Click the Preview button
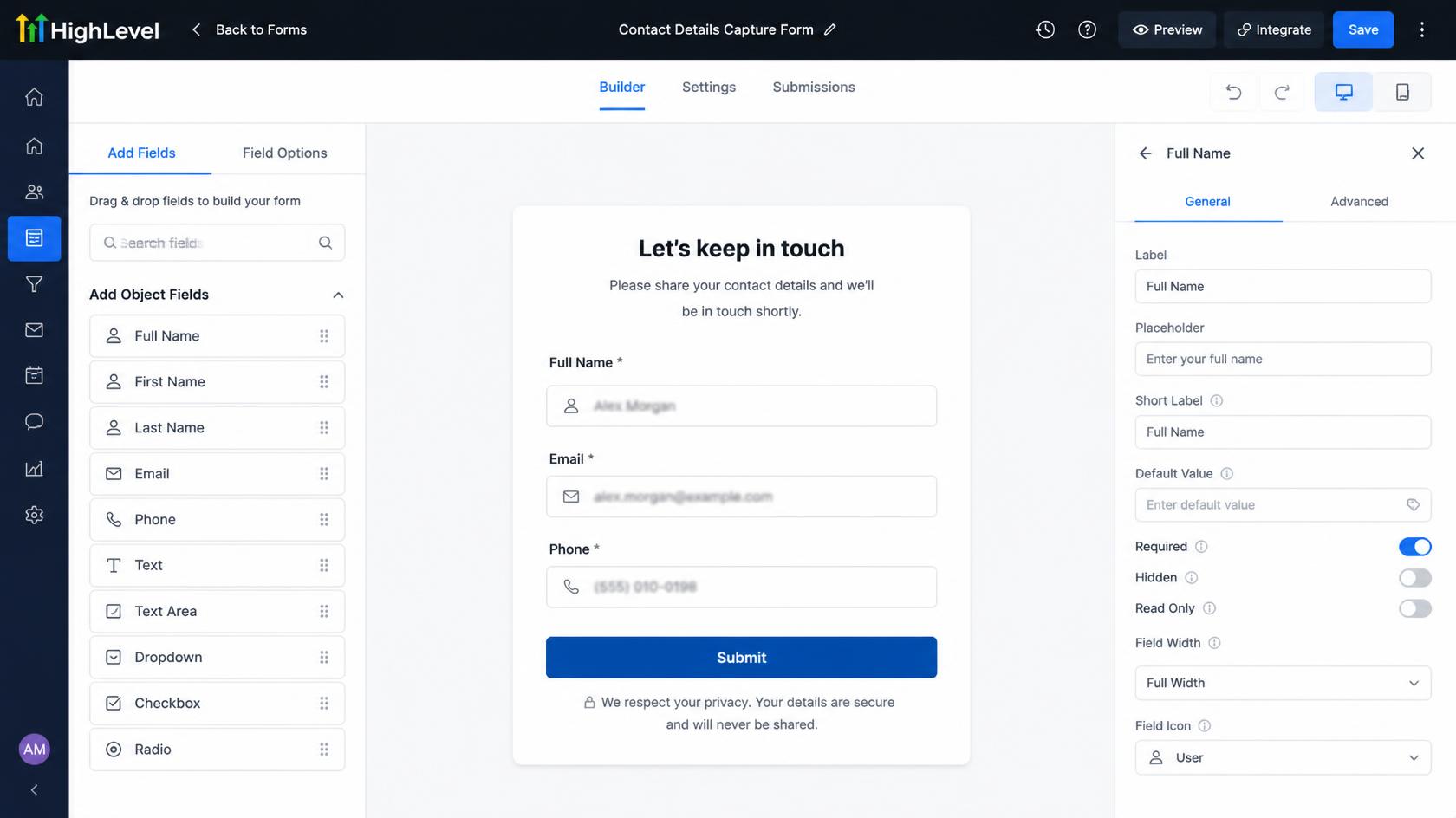Image resolution: width=1456 pixels, height=818 pixels. 1167,29
